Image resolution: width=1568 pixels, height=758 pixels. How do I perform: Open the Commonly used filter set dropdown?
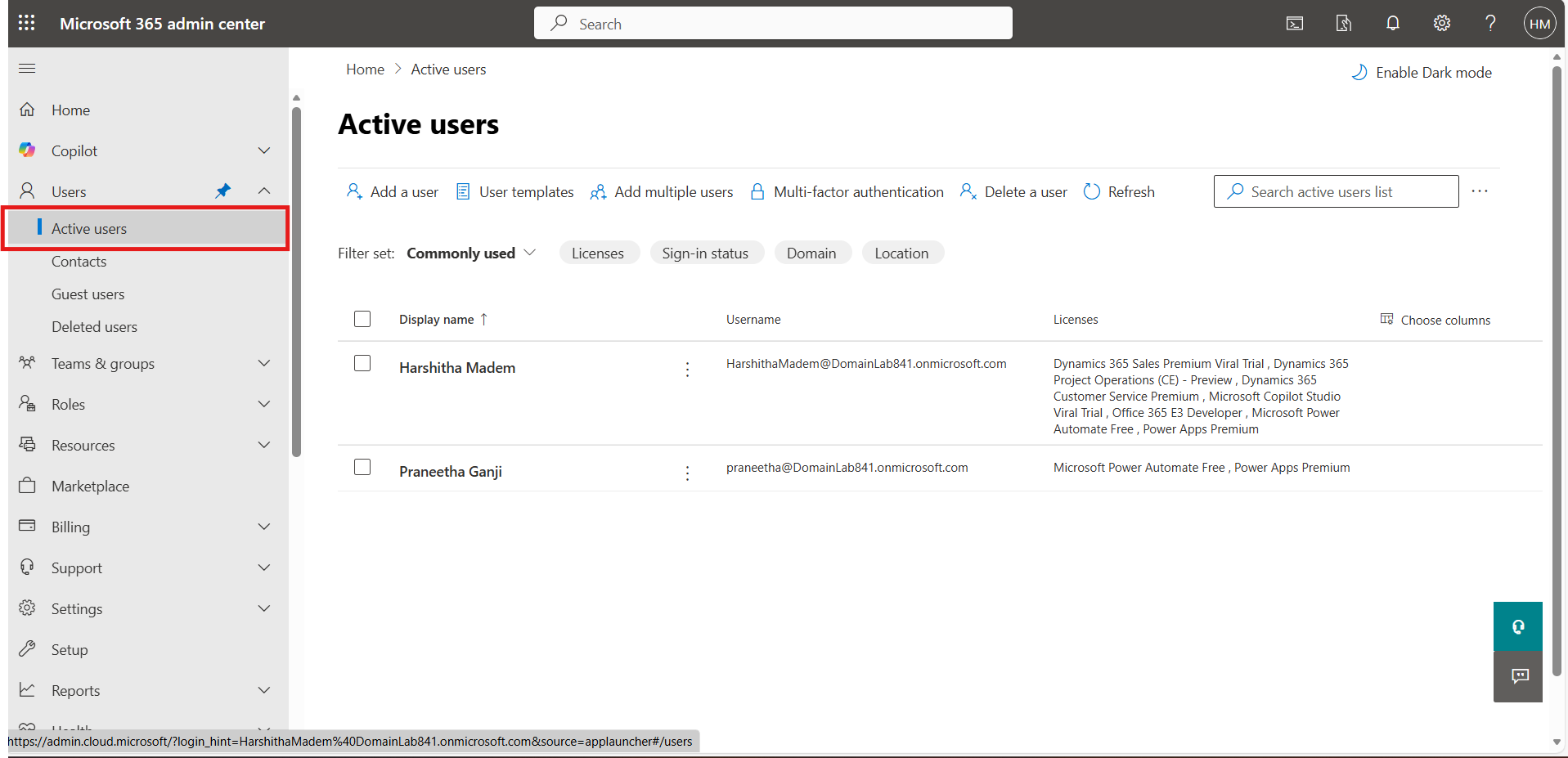pos(471,253)
